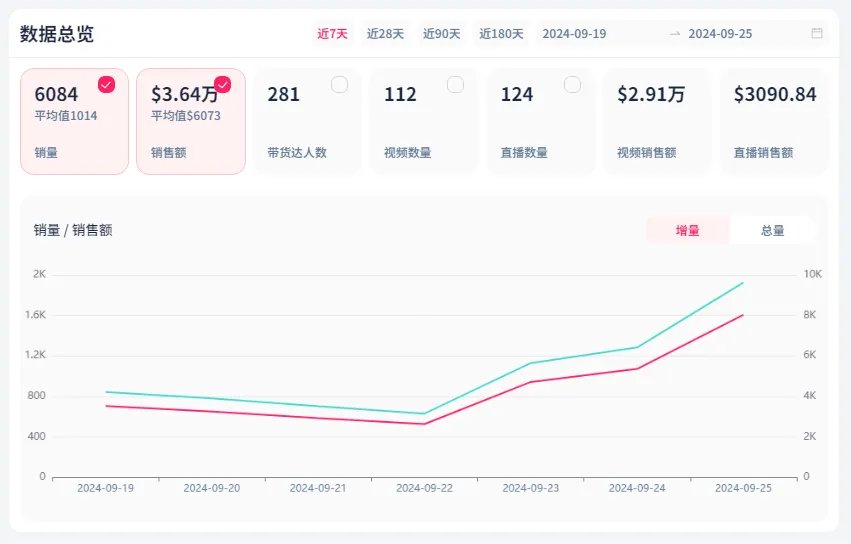851x544 pixels.
Task: Uncheck the 销量 metric checkbox
Action: [106, 85]
